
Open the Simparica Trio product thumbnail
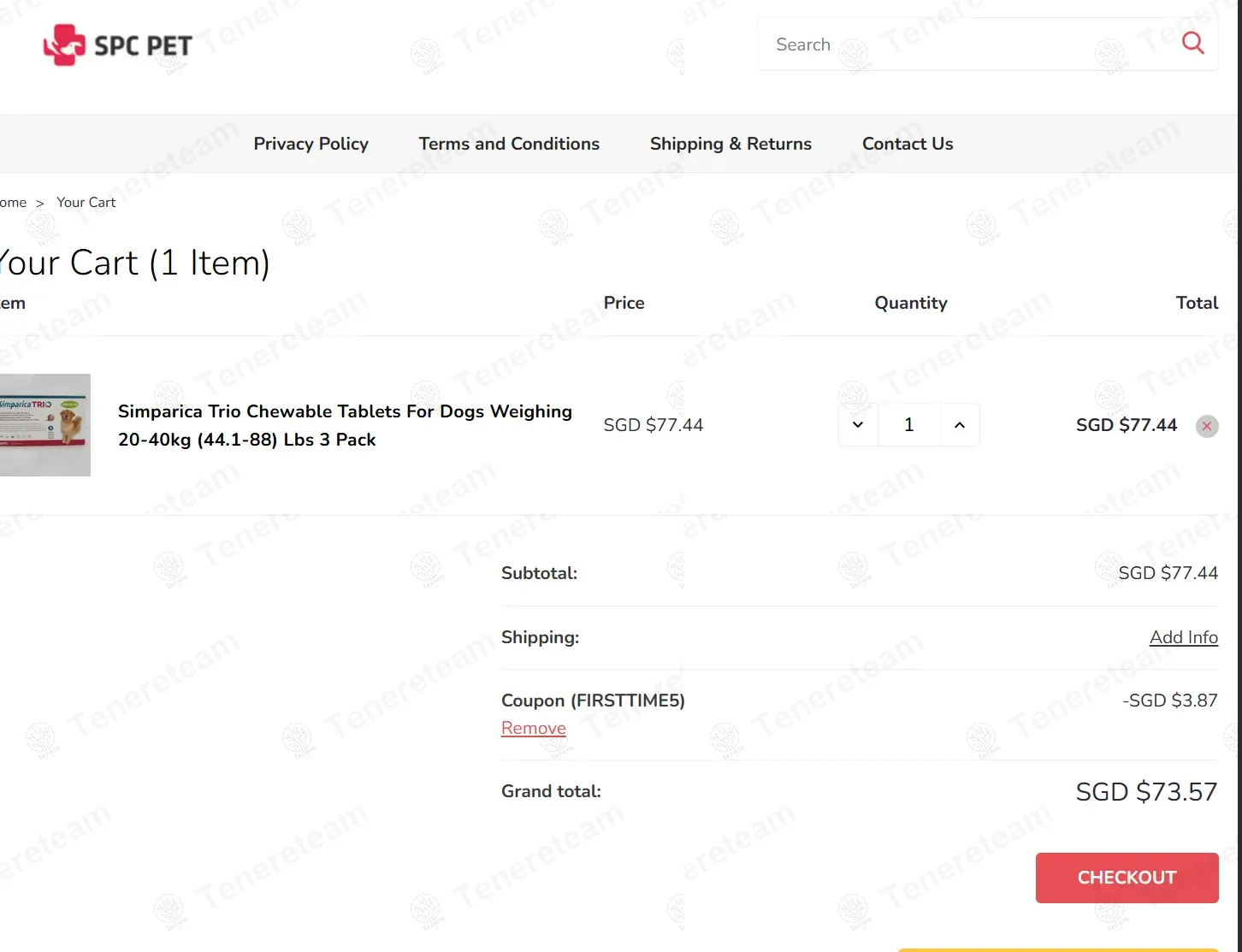tap(44, 425)
